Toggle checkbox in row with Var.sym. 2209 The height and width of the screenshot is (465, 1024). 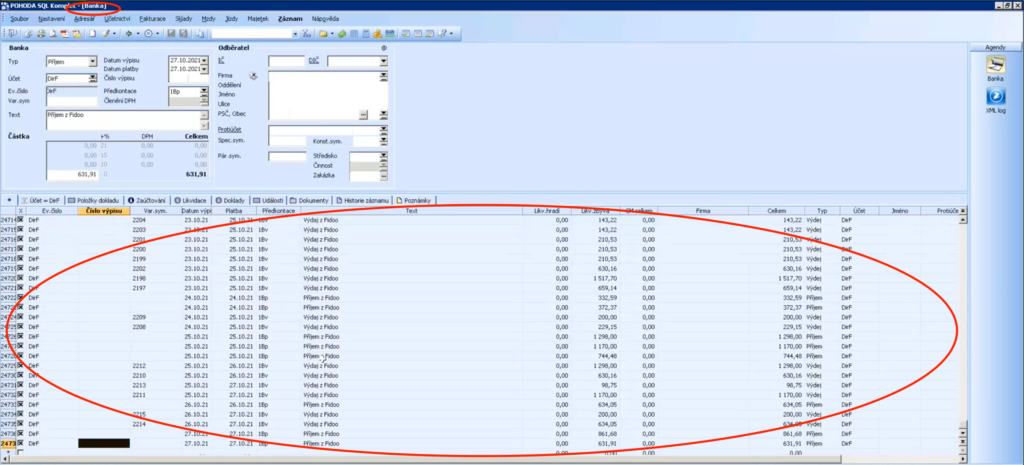[20, 317]
